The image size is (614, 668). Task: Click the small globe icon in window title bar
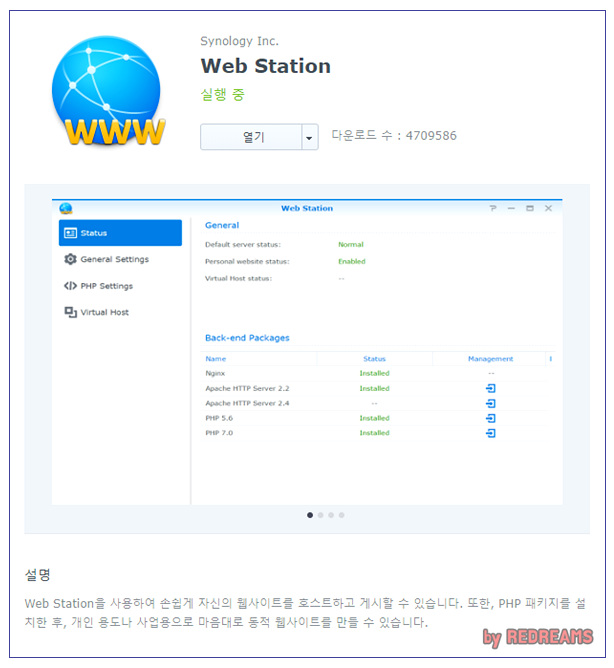tap(66, 208)
